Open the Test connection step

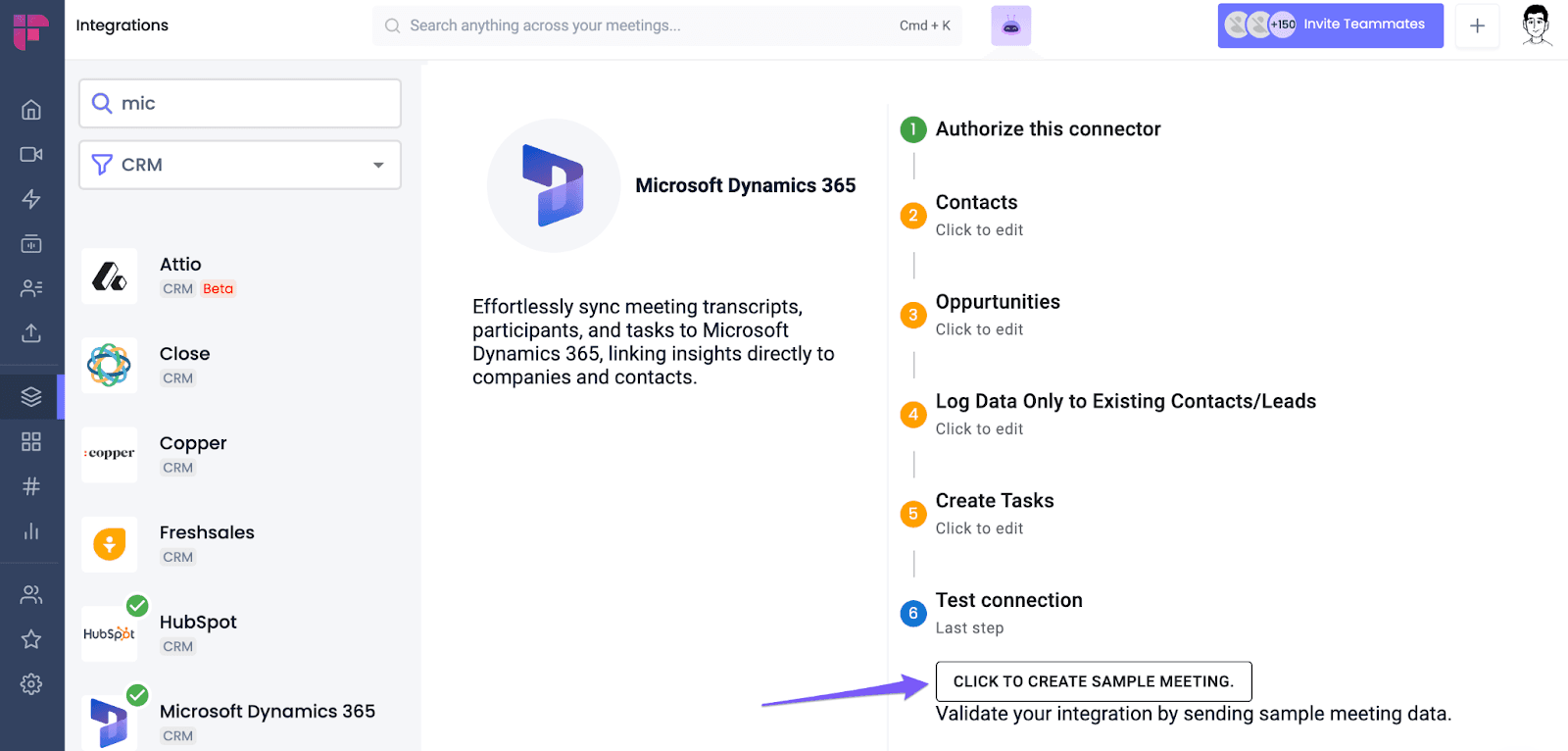coord(1008,600)
